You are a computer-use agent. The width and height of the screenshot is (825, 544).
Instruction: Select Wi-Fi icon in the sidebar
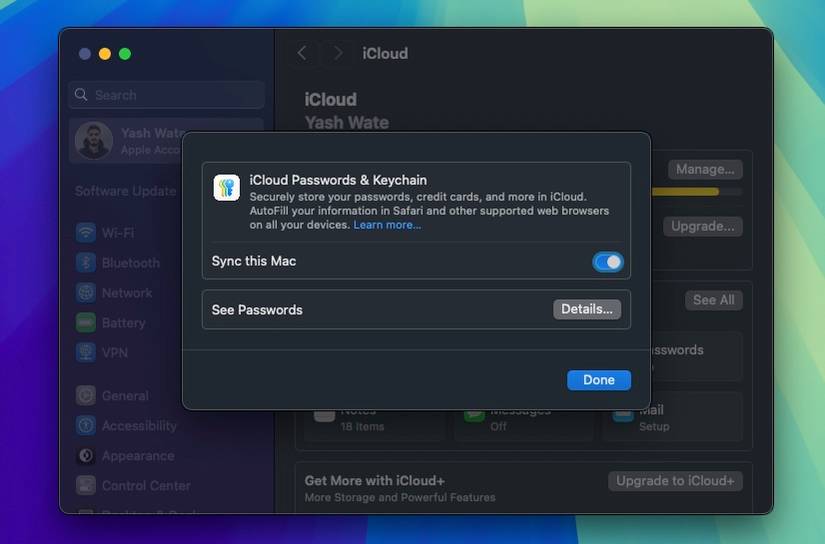coord(86,232)
